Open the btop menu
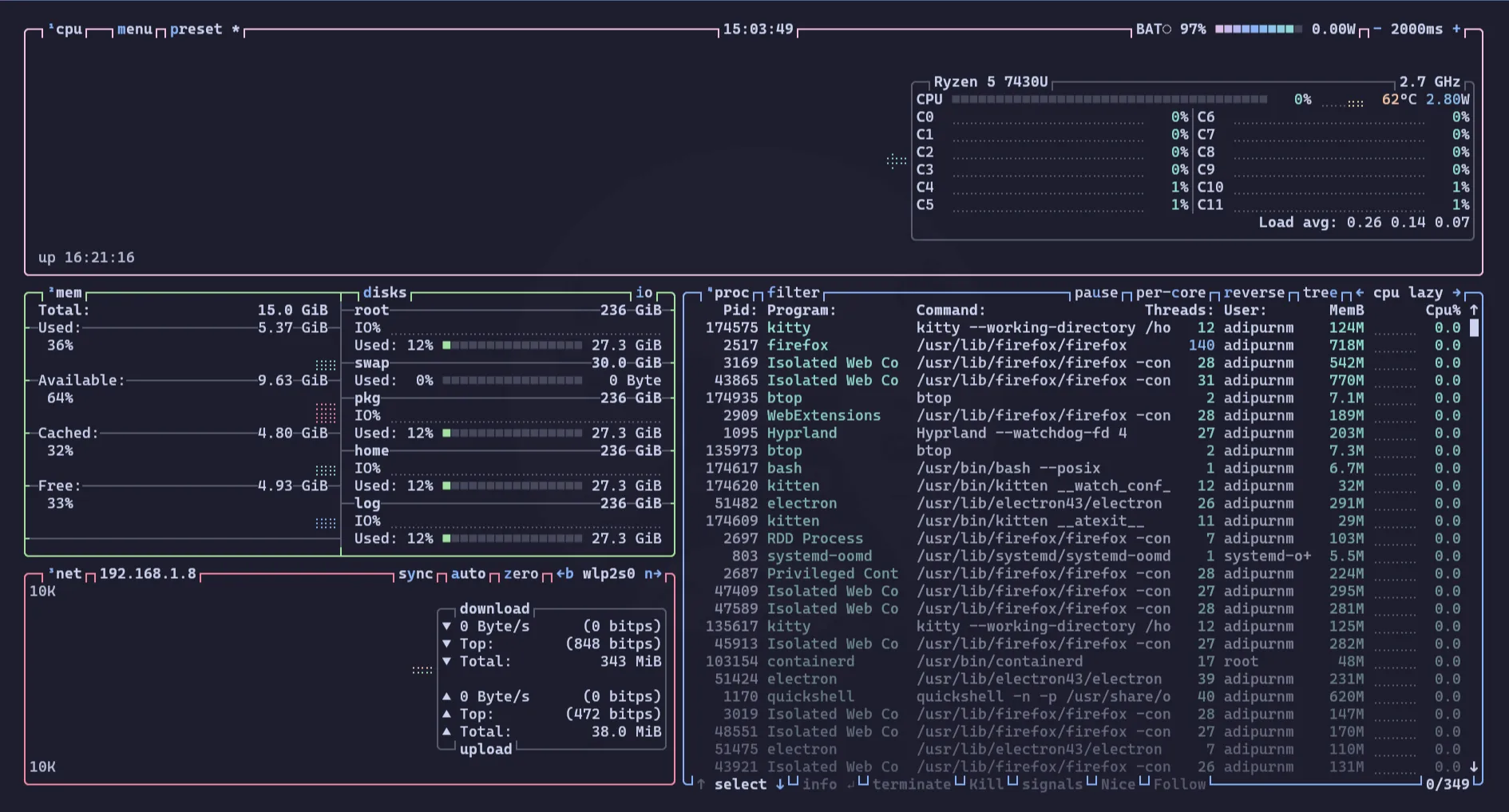The height and width of the screenshot is (812, 1509). click(134, 30)
